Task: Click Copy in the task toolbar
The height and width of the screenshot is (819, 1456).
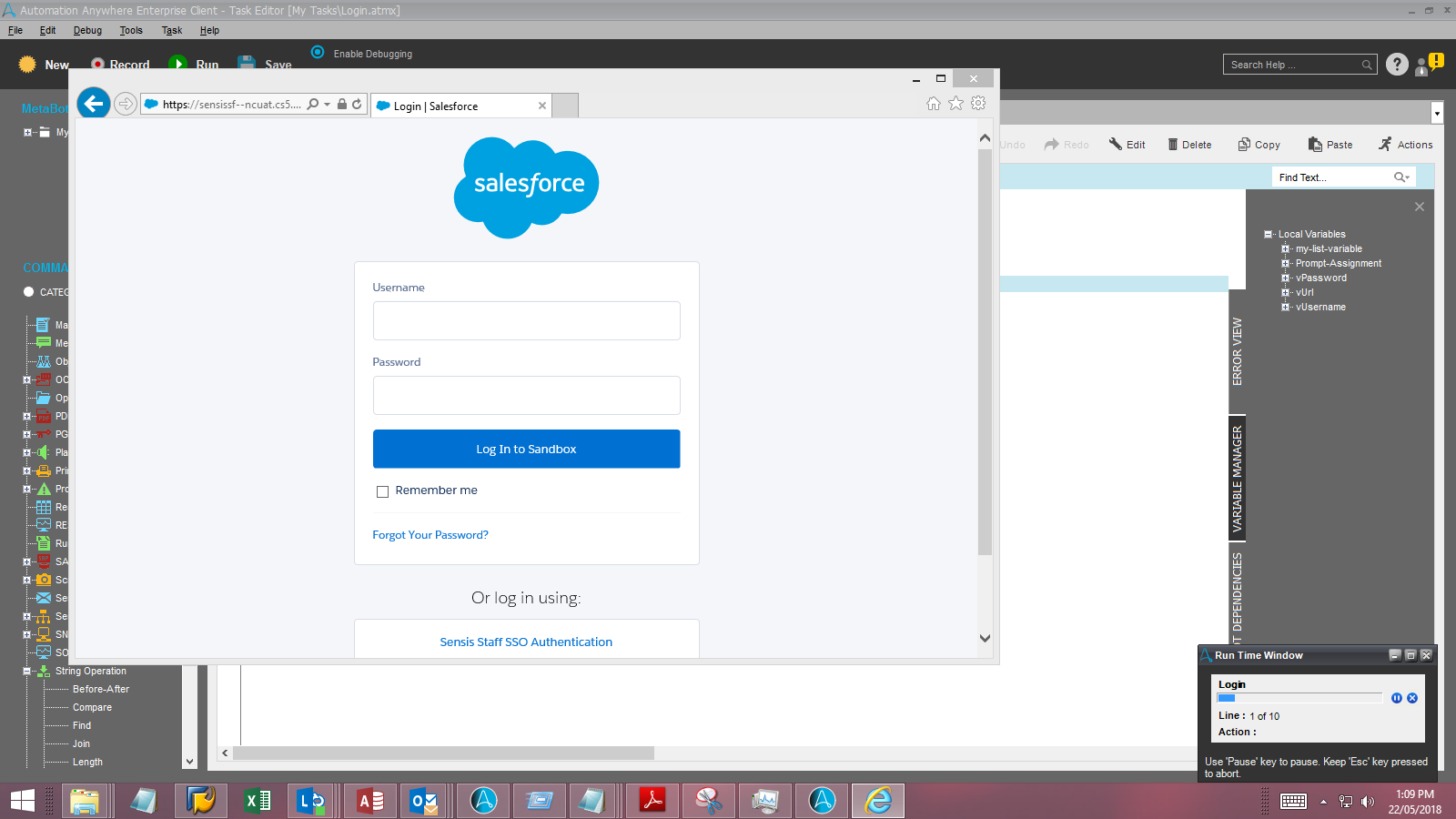Action: (x=1259, y=145)
